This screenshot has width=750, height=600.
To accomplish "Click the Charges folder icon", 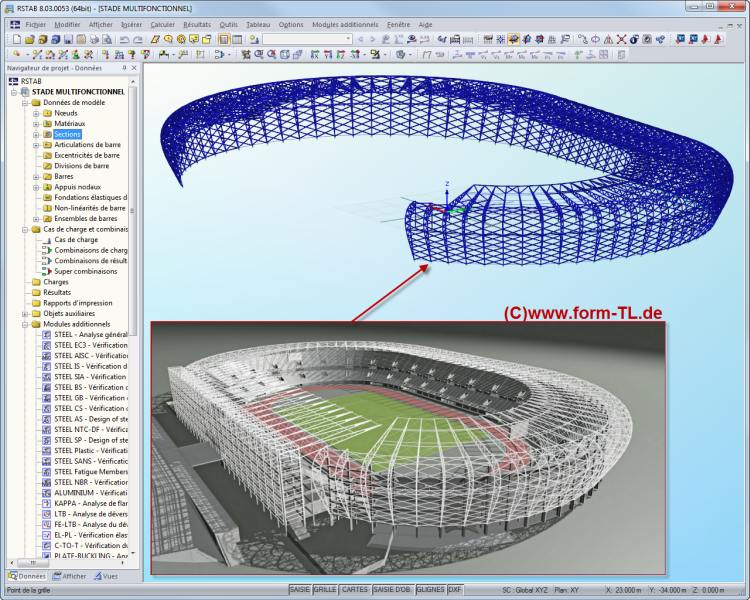I will (x=36, y=282).
